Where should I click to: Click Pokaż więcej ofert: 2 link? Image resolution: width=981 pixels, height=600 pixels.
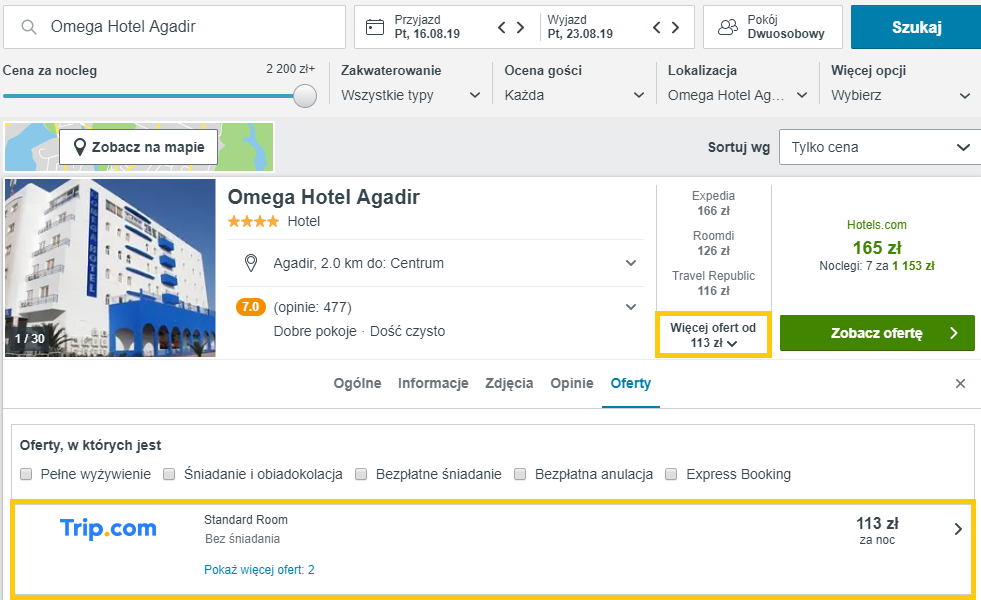[x=259, y=570]
